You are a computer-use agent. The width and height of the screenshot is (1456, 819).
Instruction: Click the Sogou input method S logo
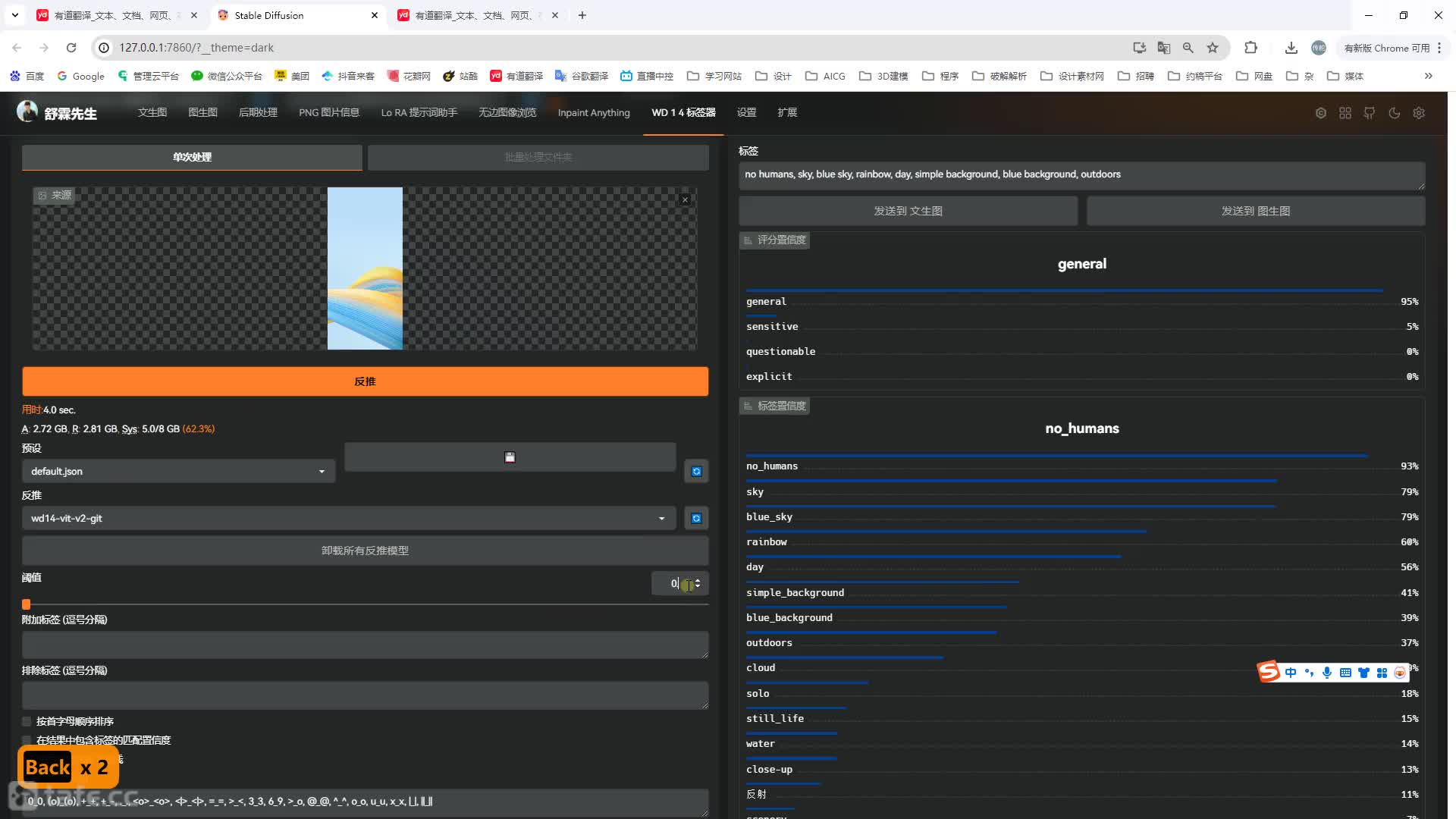pos(1269,671)
